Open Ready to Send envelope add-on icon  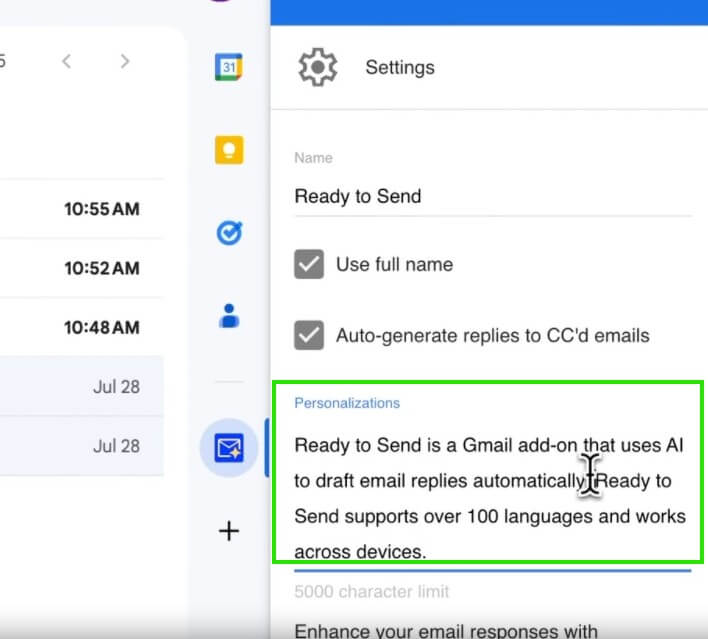tap(229, 448)
